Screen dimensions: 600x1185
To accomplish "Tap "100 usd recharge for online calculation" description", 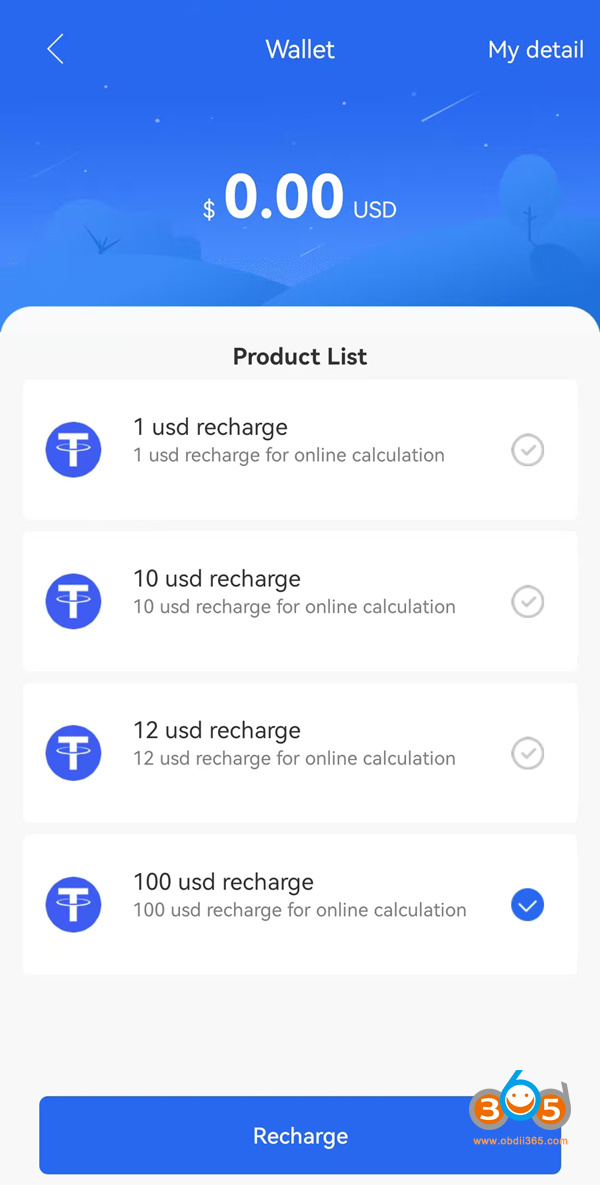I will tap(300, 910).
